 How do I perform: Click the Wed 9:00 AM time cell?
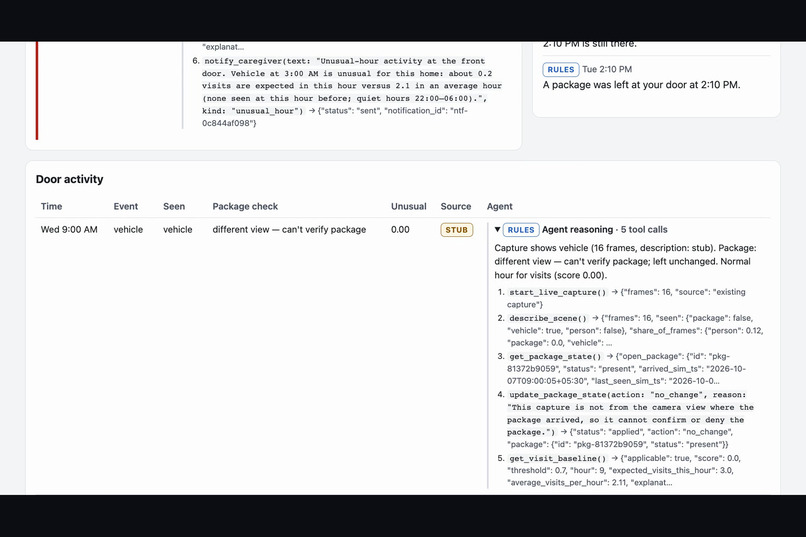pos(69,230)
